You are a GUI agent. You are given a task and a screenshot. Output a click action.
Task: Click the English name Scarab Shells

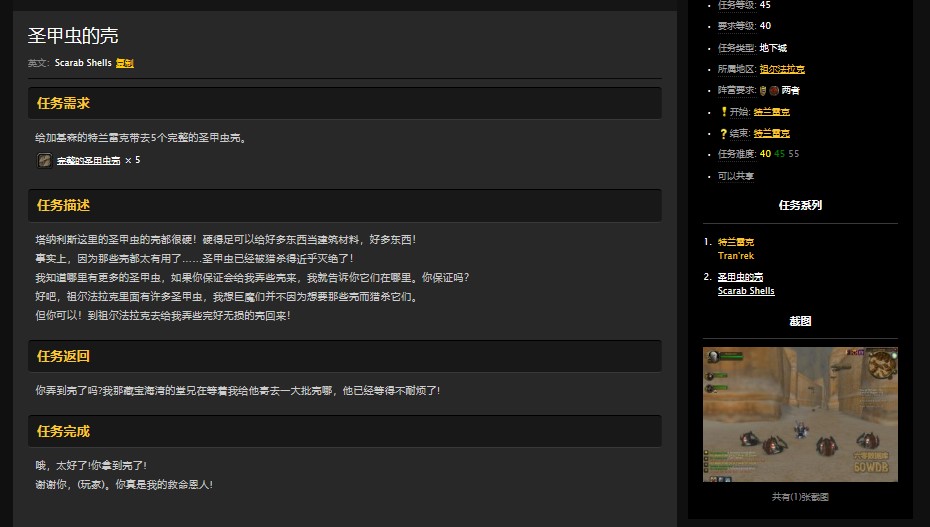(x=83, y=63)
